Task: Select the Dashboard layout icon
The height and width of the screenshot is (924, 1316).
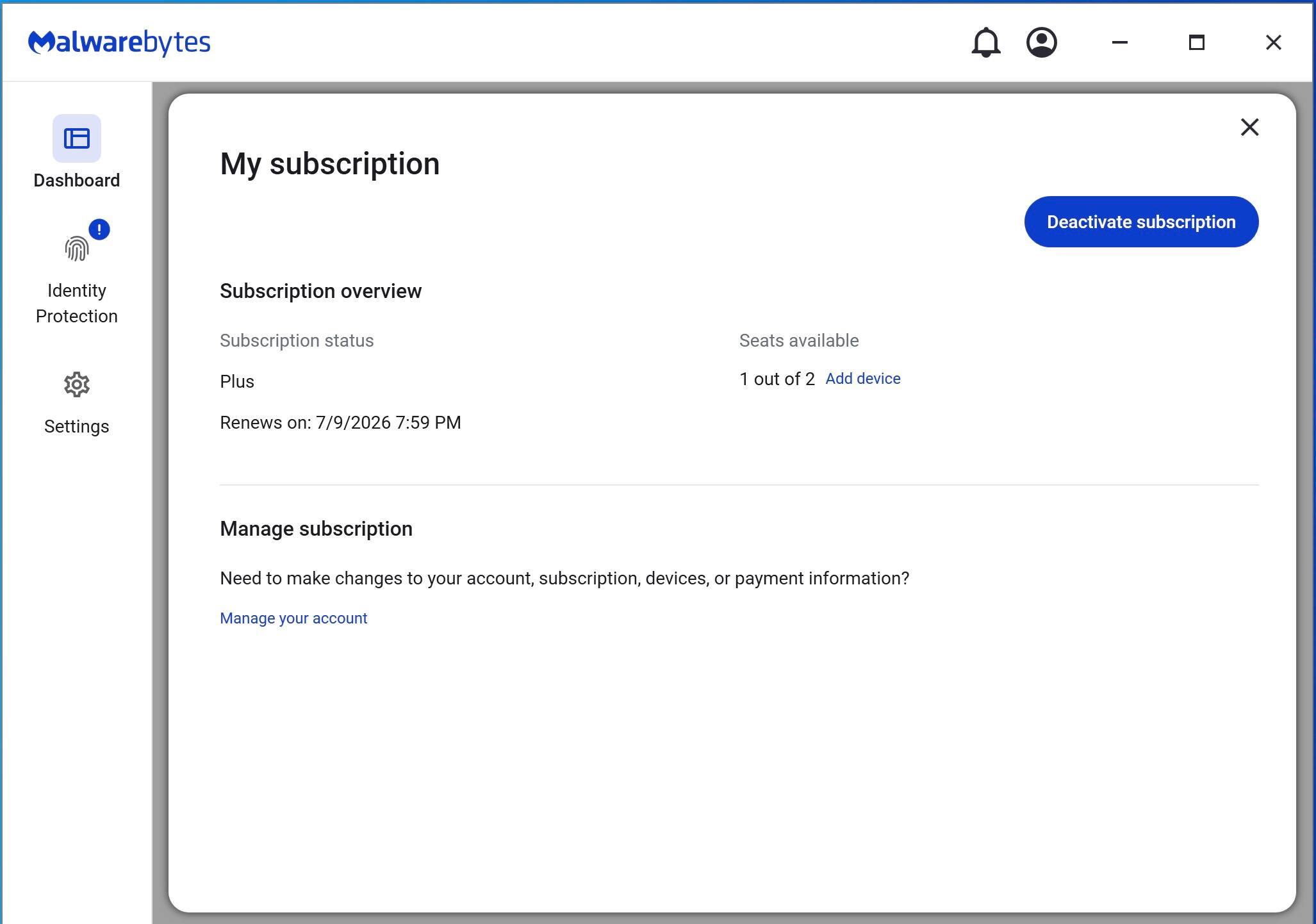Action: point(76,138)
